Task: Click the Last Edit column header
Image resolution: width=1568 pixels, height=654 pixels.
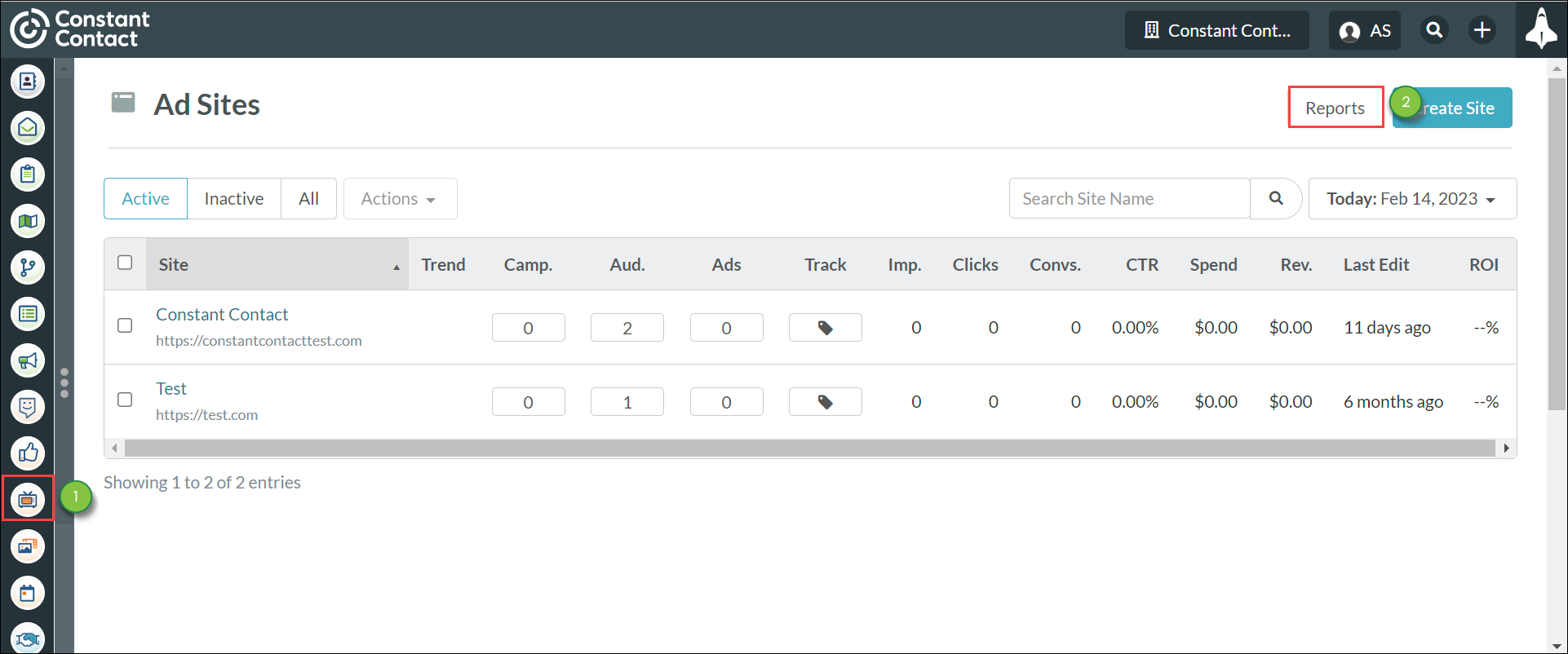Action: tap(1376, 264)
